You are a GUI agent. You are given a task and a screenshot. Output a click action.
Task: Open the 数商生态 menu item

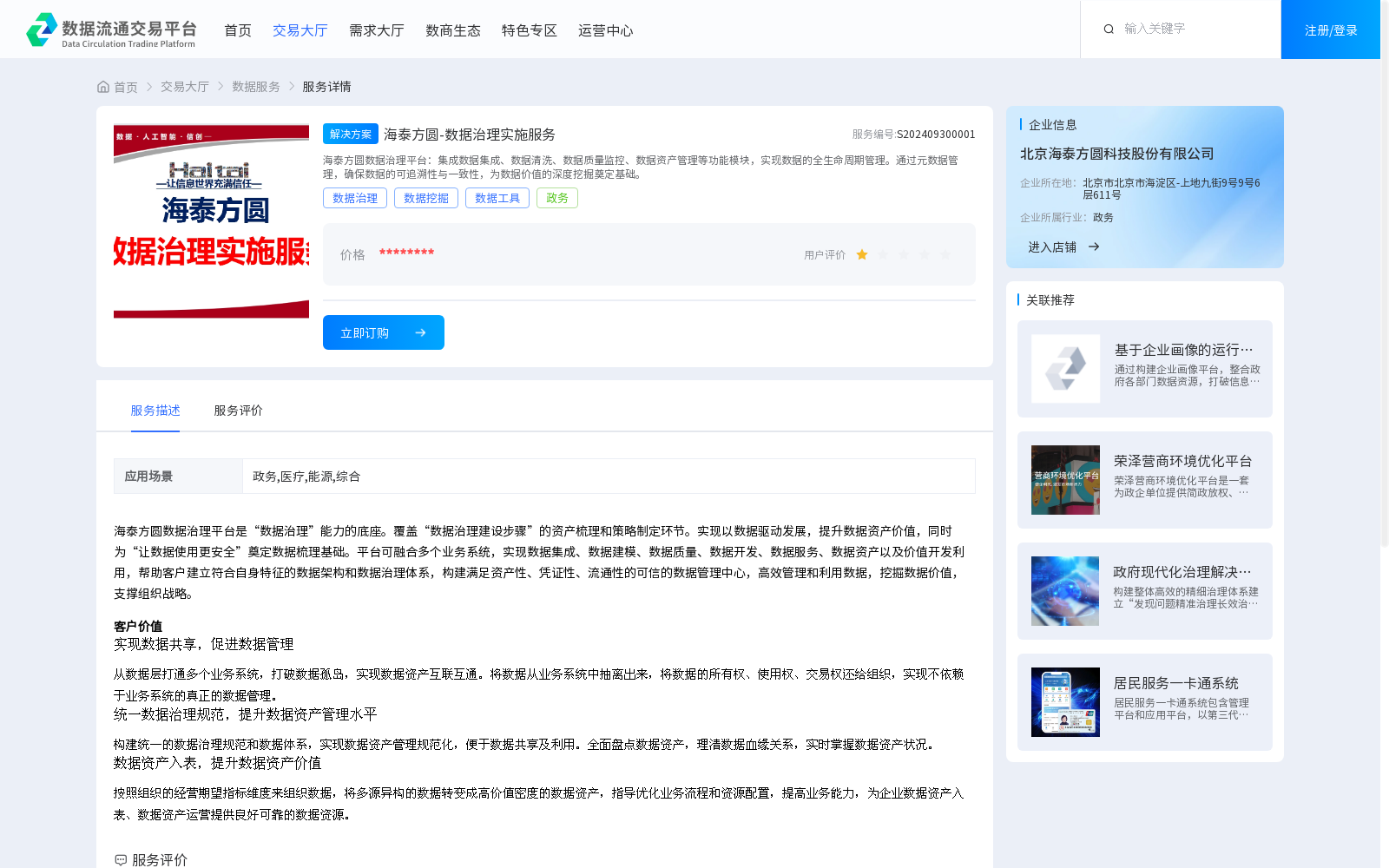tap(453, 30)
